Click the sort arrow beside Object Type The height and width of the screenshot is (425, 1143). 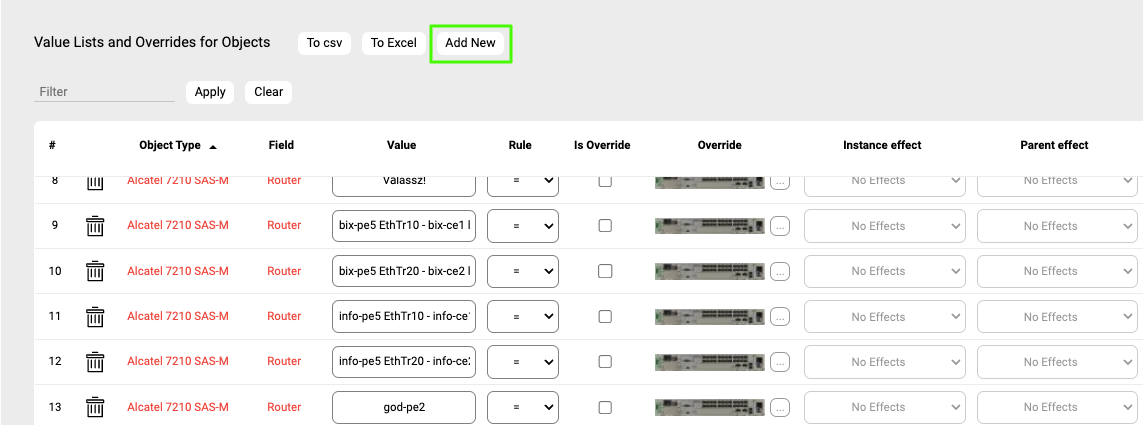tap(213, 146)
